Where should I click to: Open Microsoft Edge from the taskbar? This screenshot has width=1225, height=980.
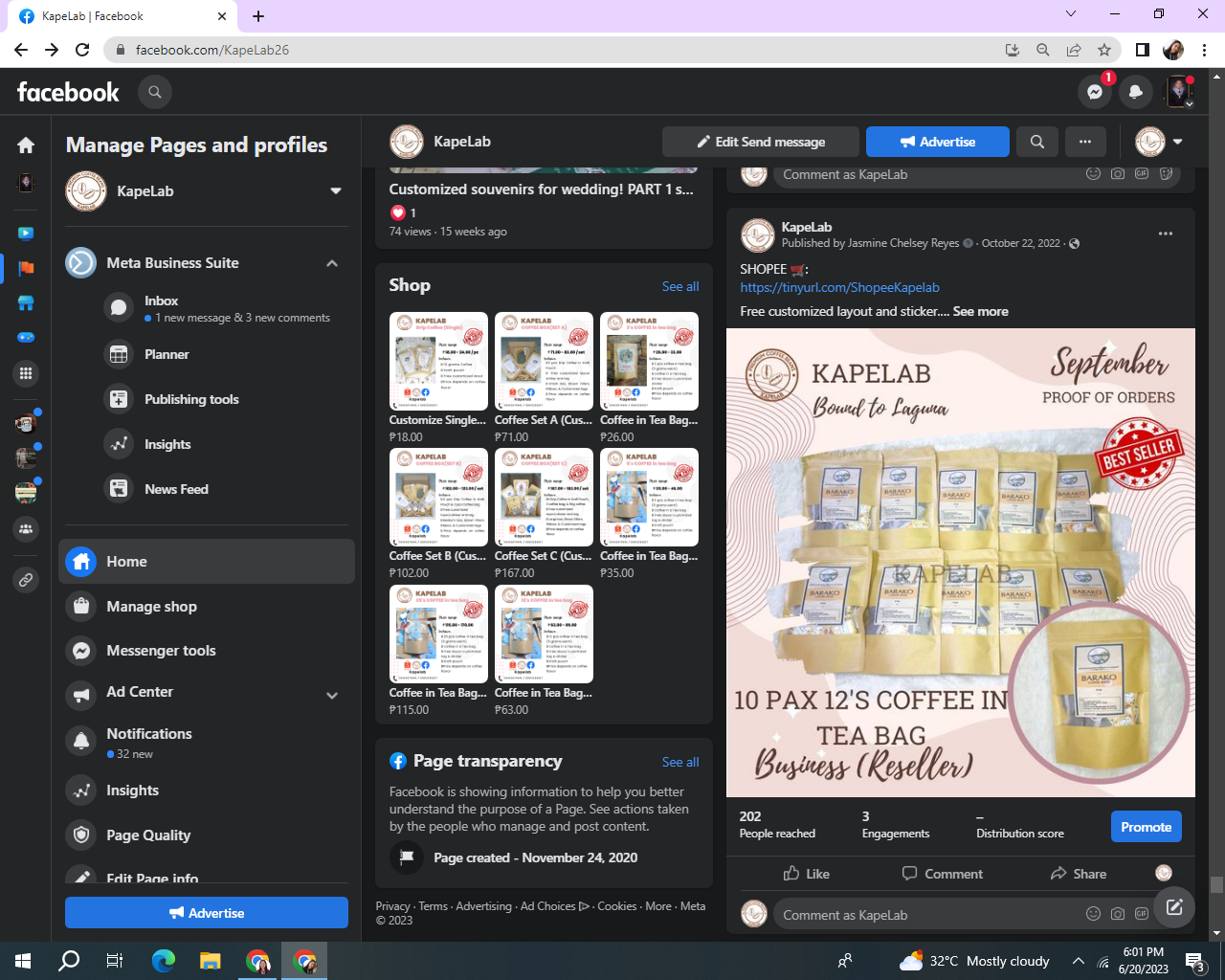point(164,961)
